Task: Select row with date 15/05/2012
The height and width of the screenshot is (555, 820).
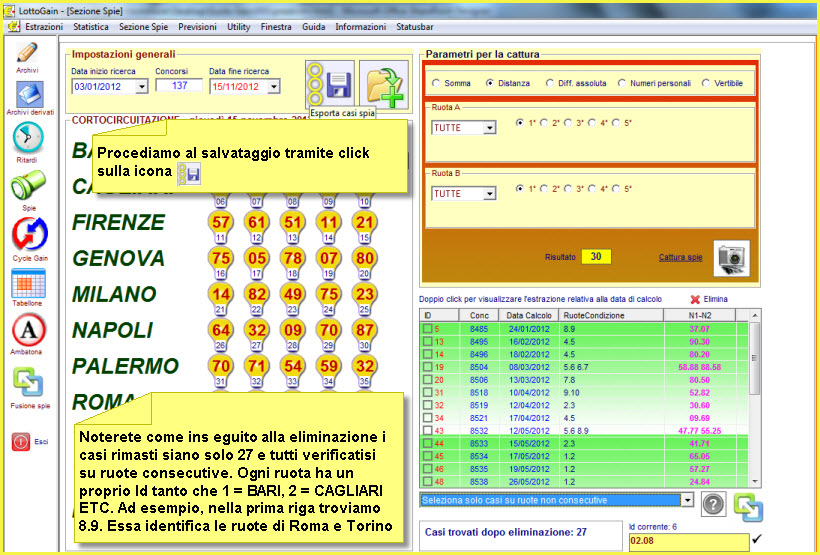Action: [585, 444]
